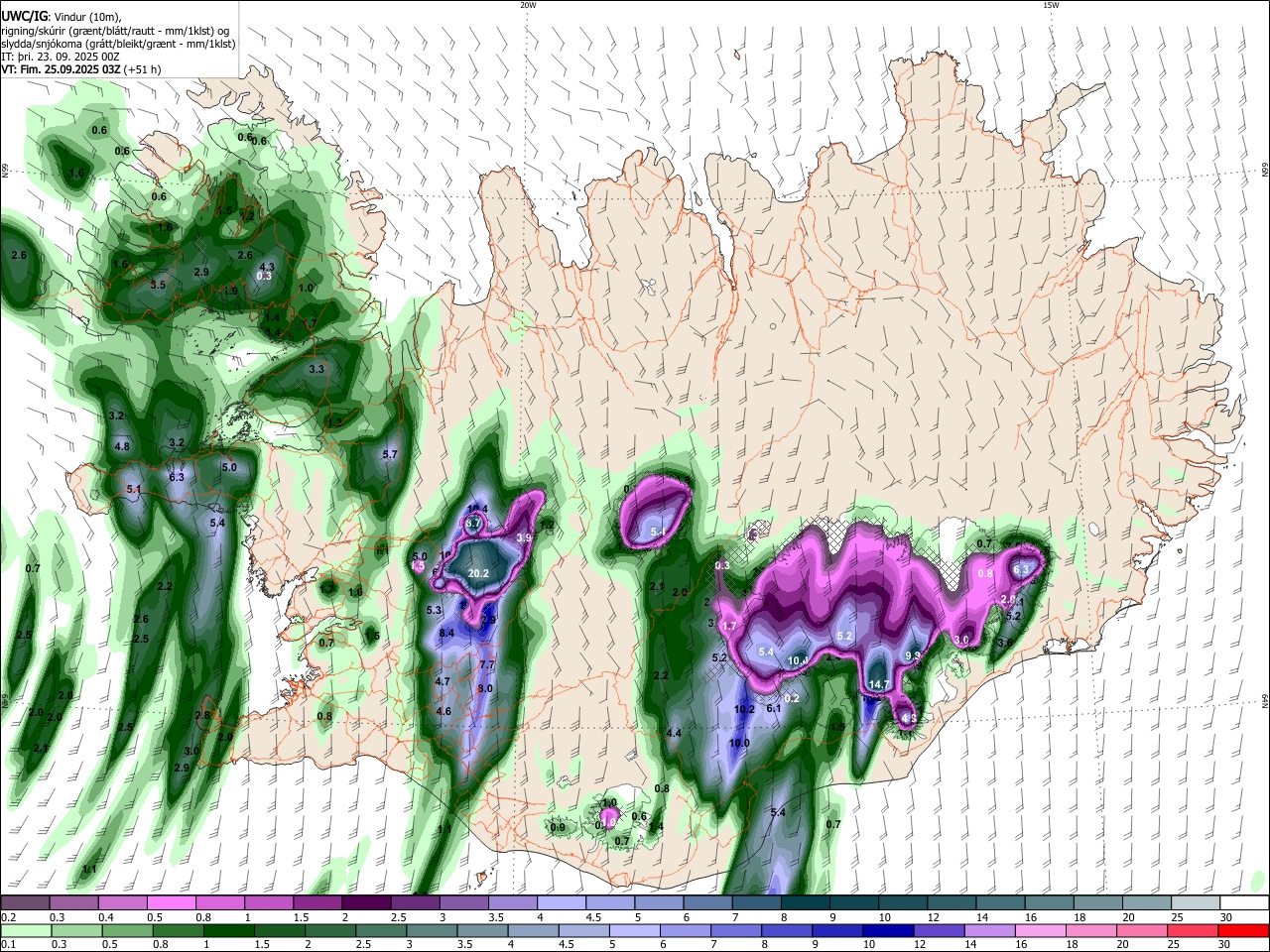The height and width of the screenshot is (952, 1270).
Task: Pick the palest green 0.1 swatch in lower legend
Action: pyautogui.click(x=26, y=930)
